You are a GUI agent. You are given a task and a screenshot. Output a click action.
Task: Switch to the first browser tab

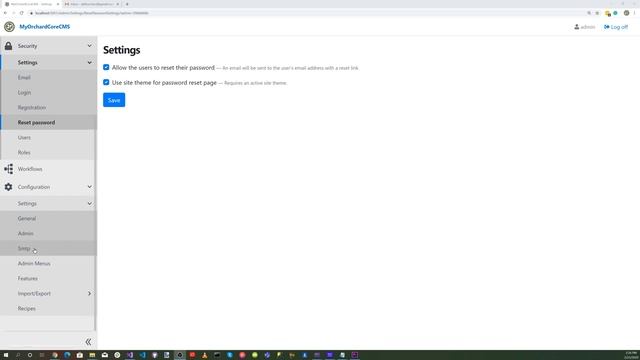click(x=31, y=4)
